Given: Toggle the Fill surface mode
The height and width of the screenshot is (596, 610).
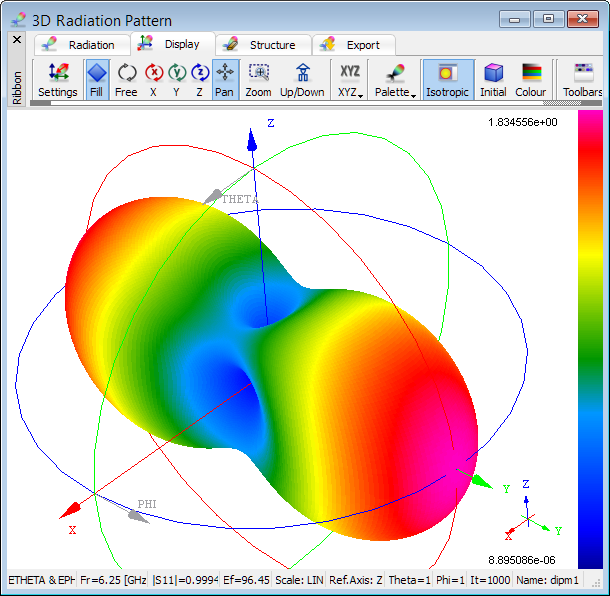Looking at the screenshot, I should coord(96,79).
